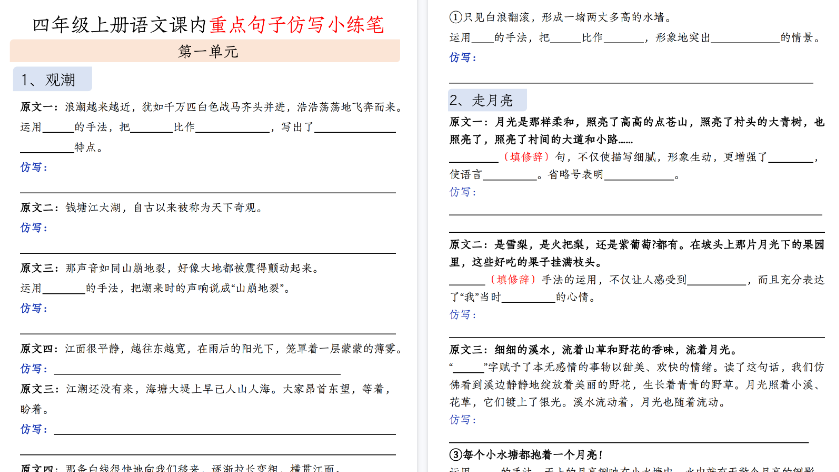Viewport: 839px width, 472px height.
Task: Click the 仿写 label under 山崩地裂 sentence
Action: (x=34, y=308)
